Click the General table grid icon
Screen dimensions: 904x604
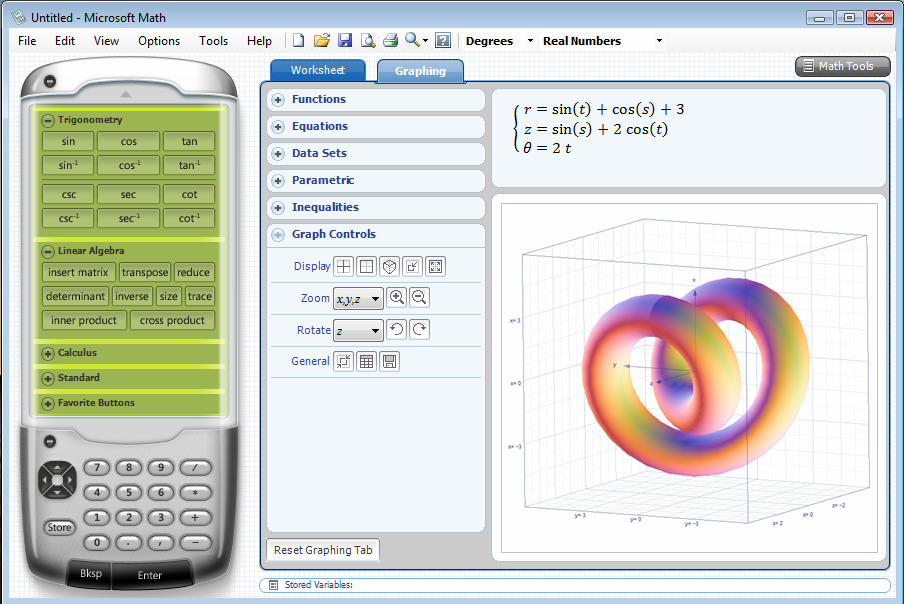click(367, 361)
